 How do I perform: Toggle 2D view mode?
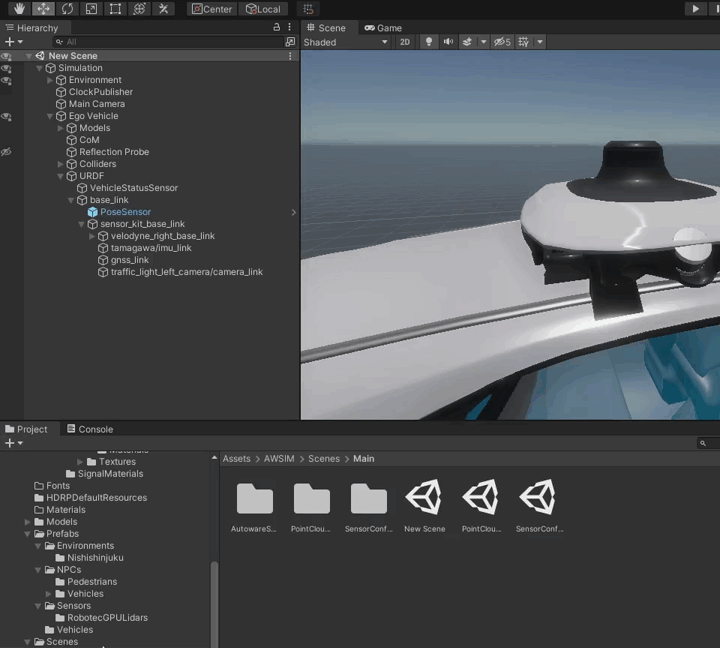[x=405, y=42]
